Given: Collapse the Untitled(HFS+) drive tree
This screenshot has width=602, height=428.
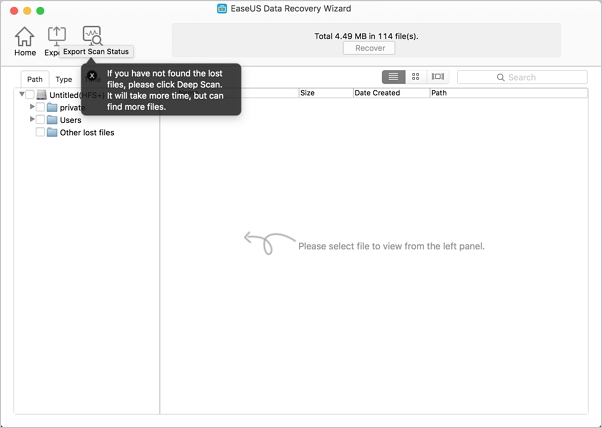Looking at the screenshot, I should 22,94.
